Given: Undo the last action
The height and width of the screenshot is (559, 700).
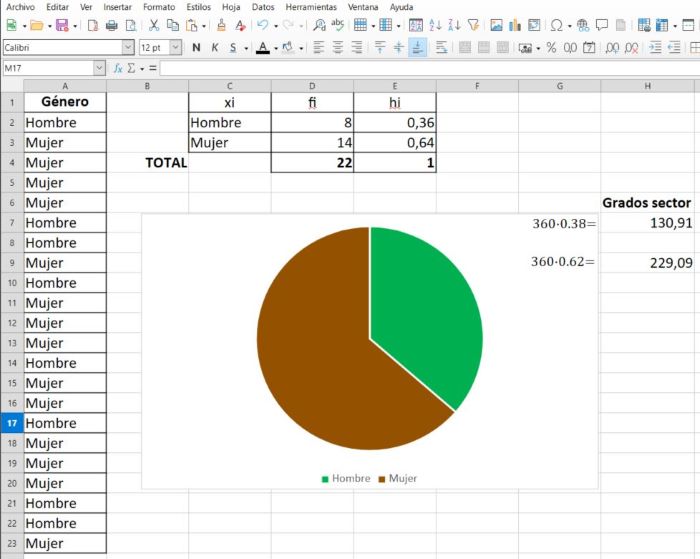Looking at the screenshot, I should click(x=263, y=25).
